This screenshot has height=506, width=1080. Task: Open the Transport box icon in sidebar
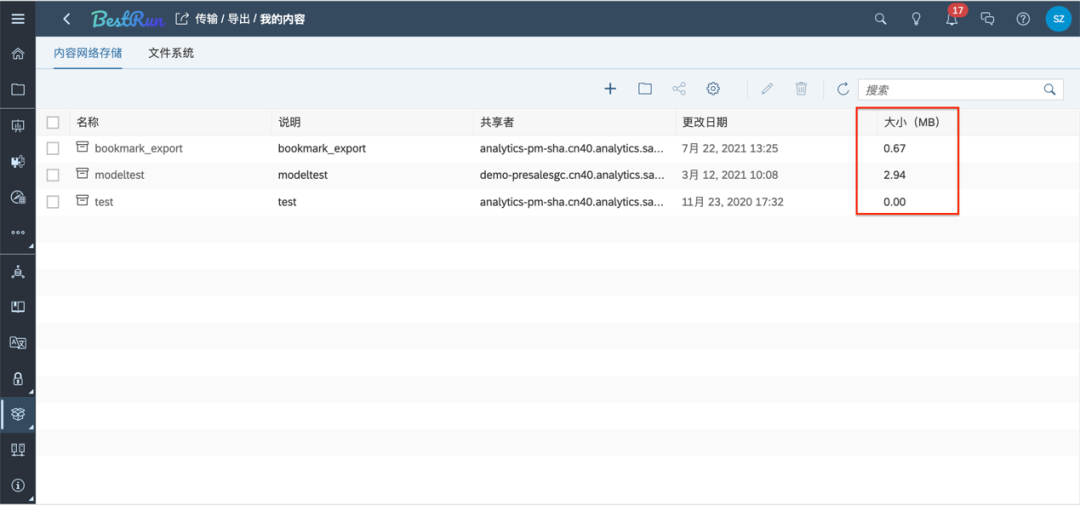tap(18, 414)
